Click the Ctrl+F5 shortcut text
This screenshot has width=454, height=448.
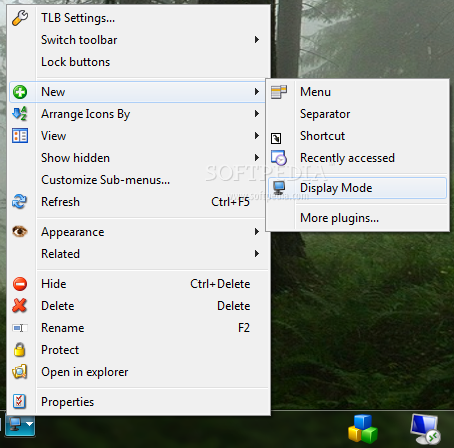coord(230,202)
